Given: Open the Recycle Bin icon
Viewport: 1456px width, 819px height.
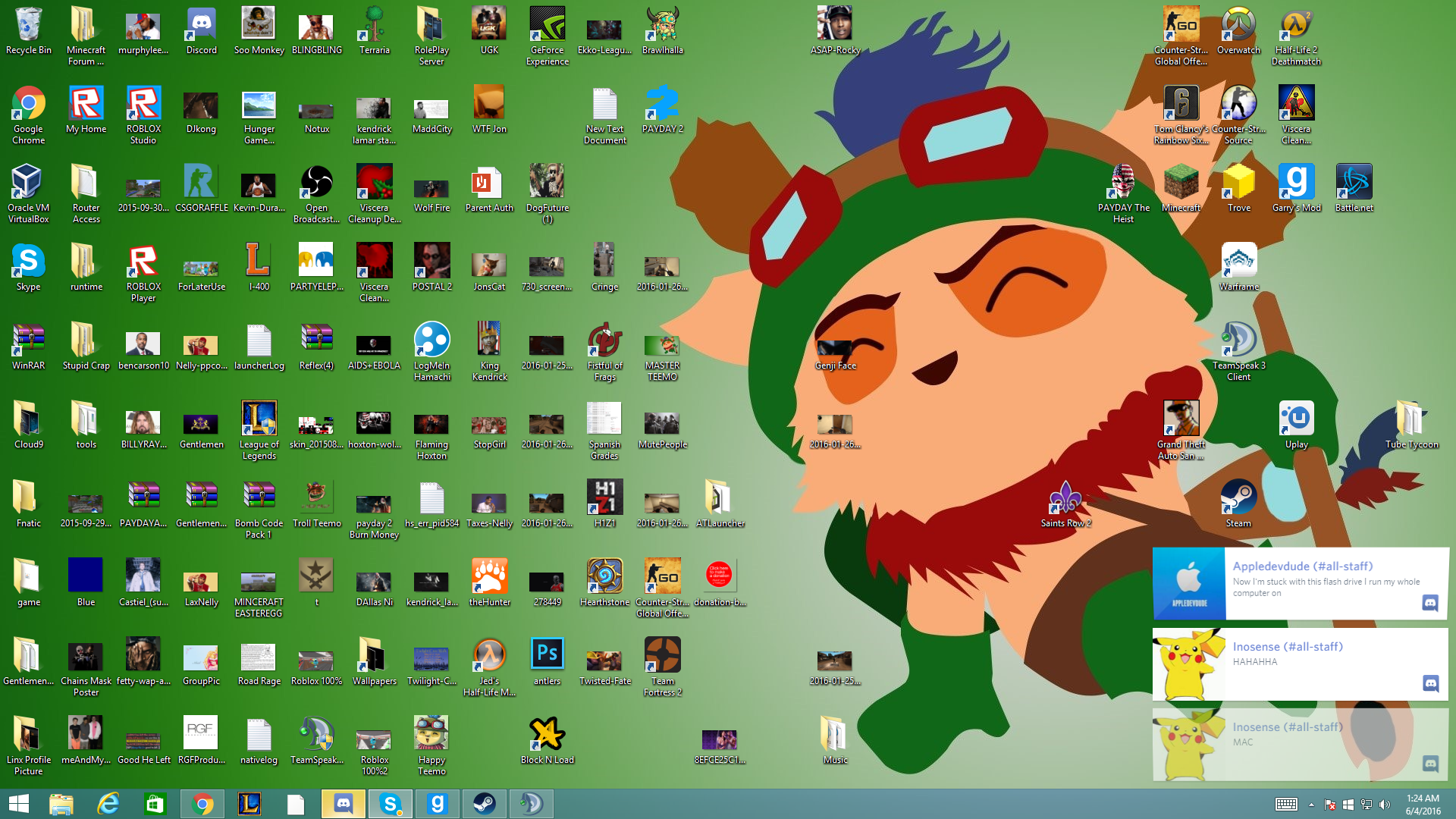Looking at the screenshot, I should pos(28,32).
